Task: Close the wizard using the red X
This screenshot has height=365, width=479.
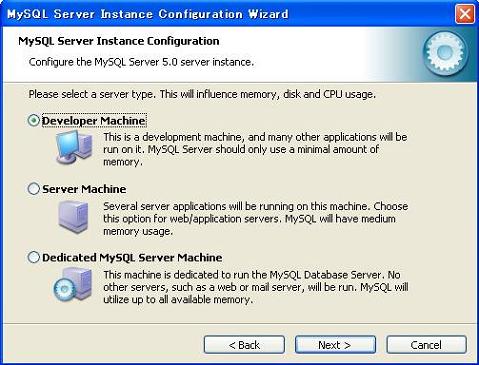Action: (x=465, y=14)
